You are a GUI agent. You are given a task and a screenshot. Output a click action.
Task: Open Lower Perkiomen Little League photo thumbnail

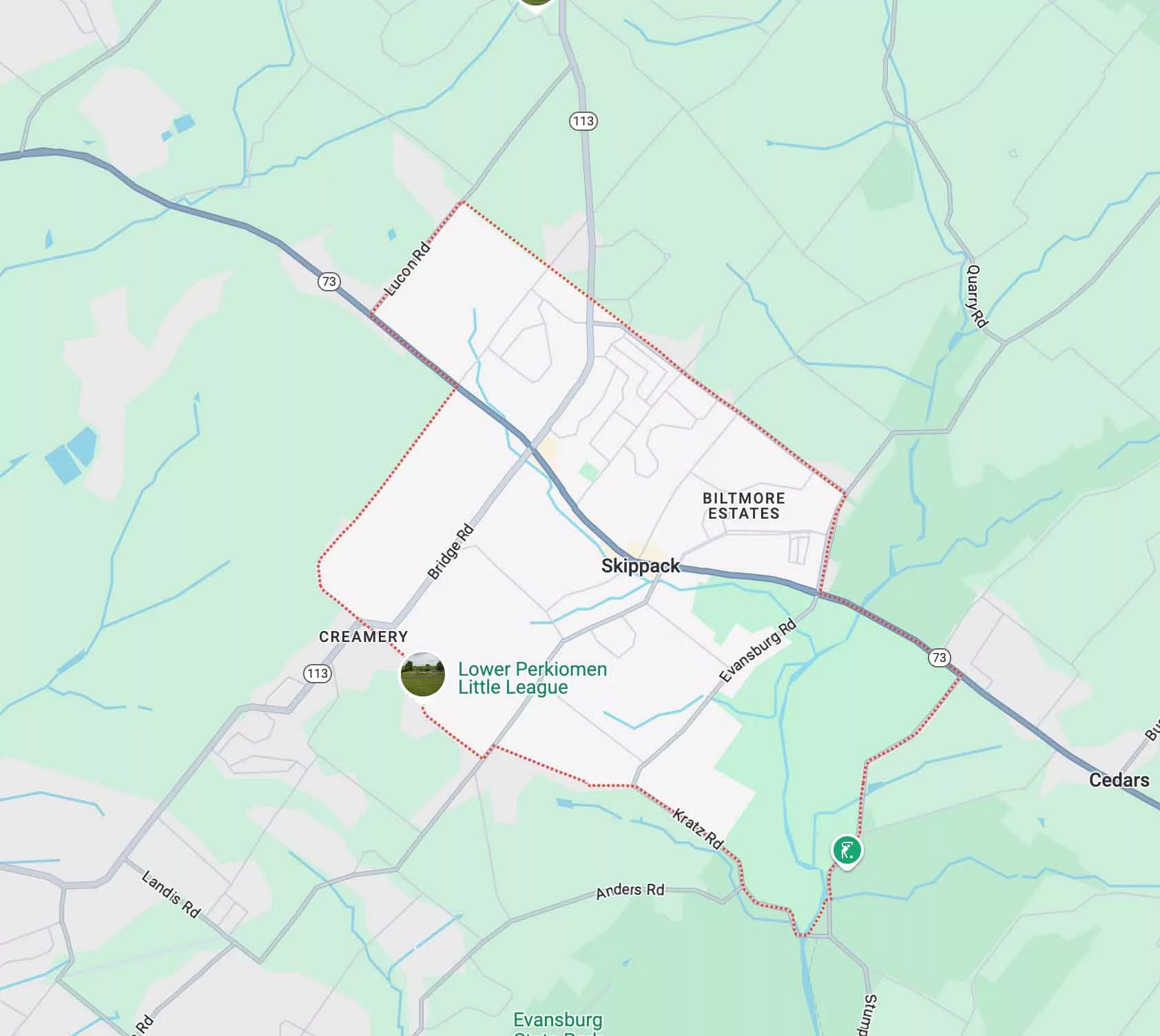(422, 674)
